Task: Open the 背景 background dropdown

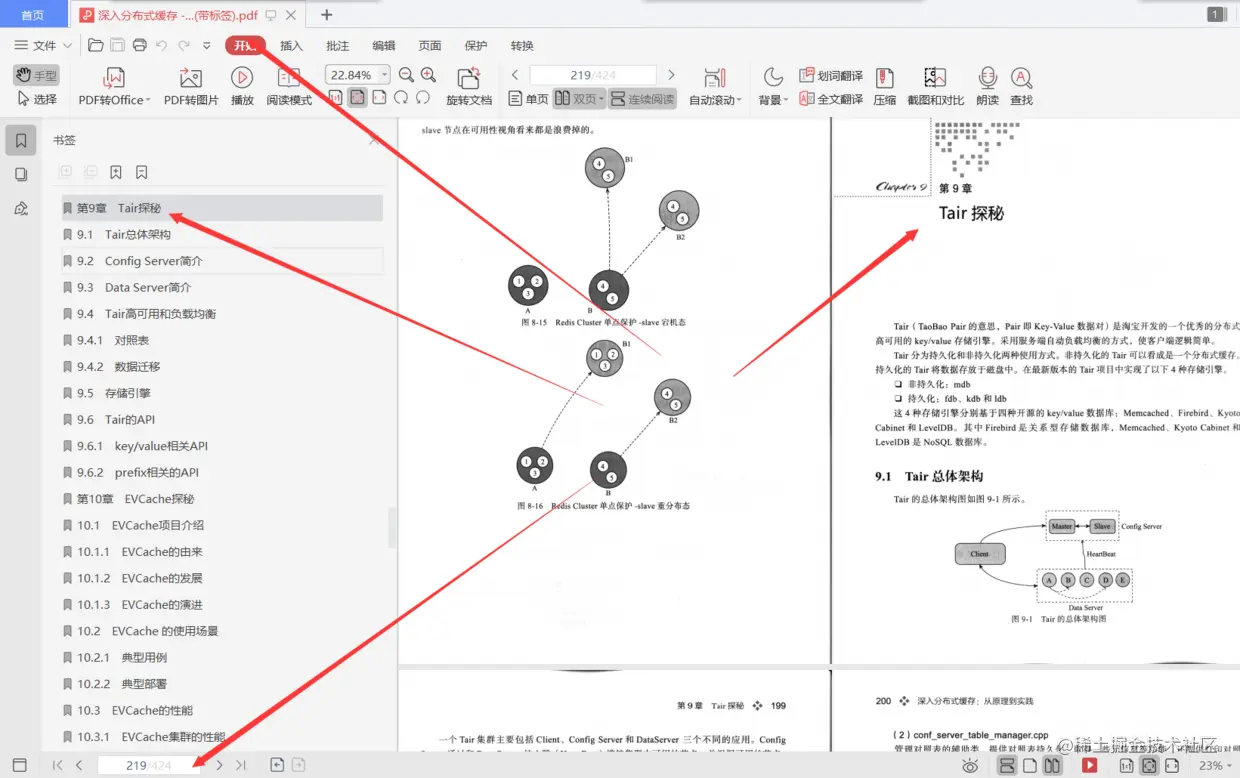Action: pyautogui.click(x=773, y=87)
